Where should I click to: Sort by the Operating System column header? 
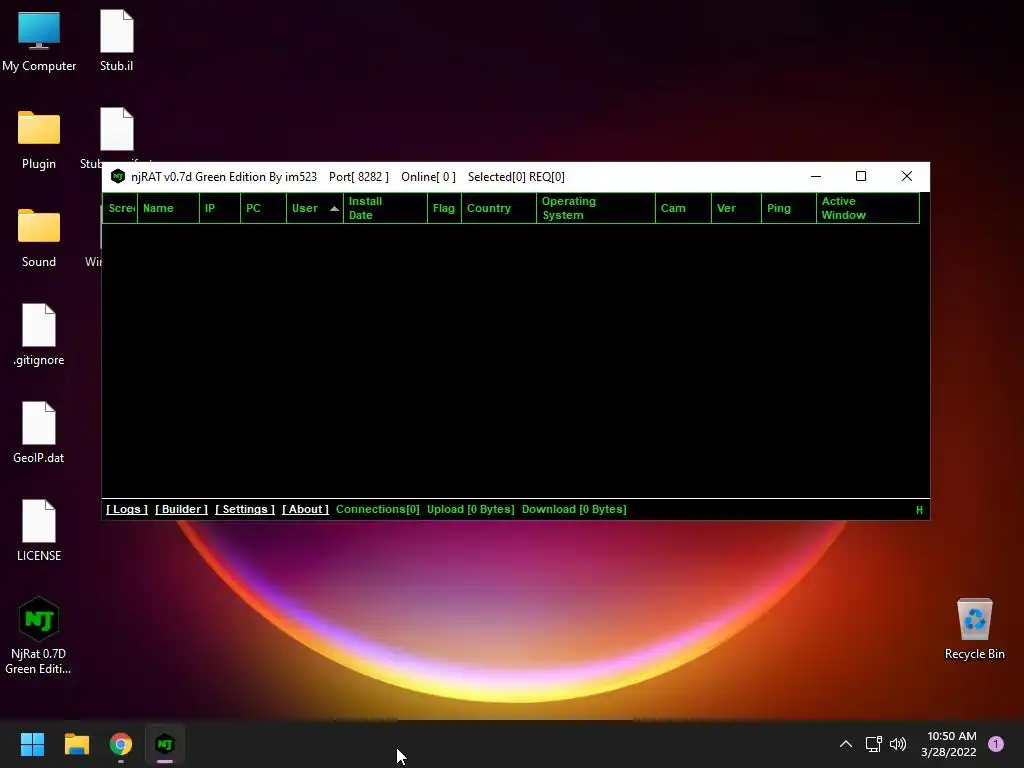click(596, 208)
